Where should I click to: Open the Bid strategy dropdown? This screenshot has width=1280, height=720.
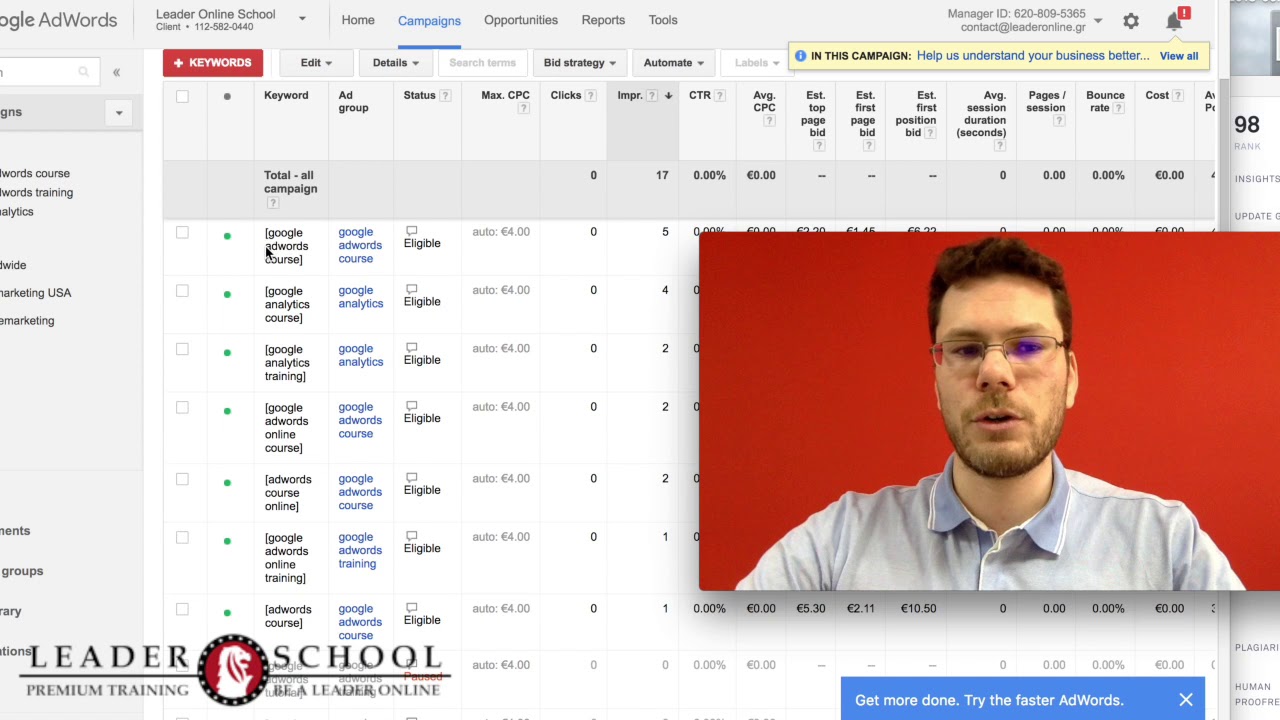(579, 62)
